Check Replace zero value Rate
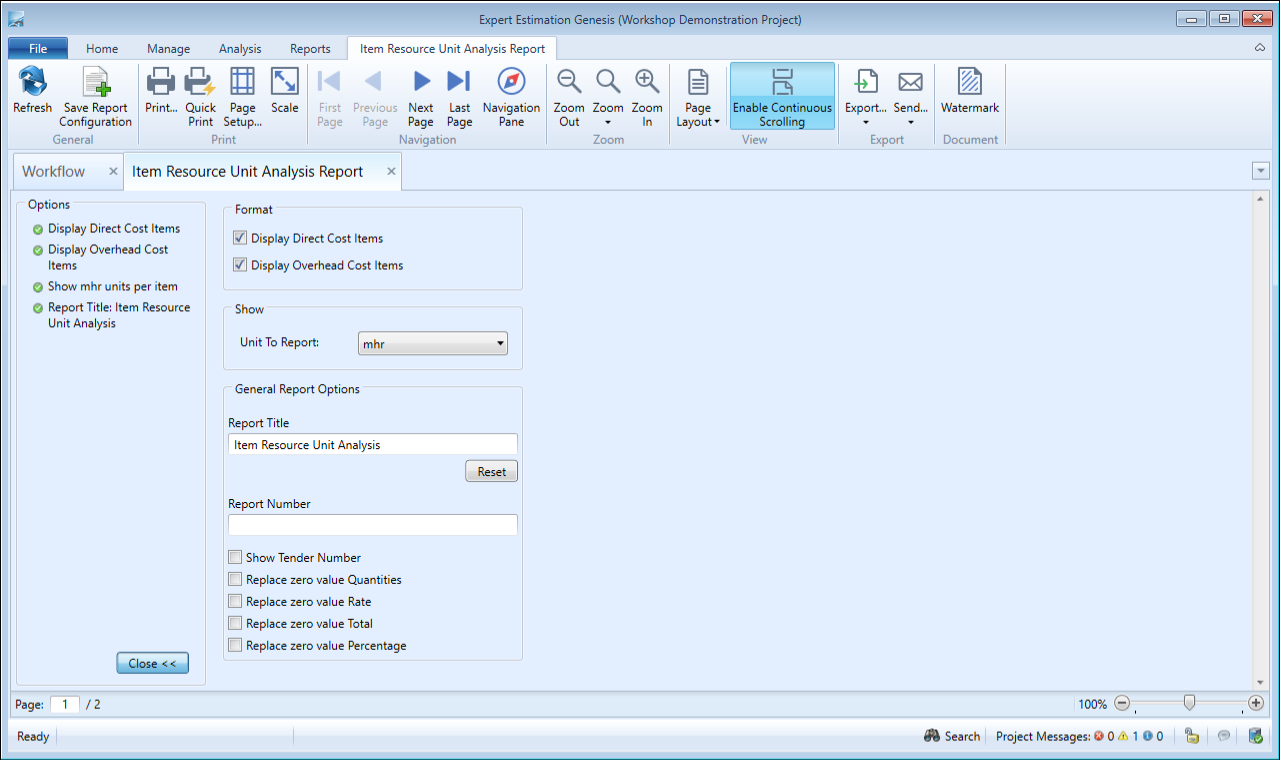This screenshot has height=760, width=1280. (236, 602)
